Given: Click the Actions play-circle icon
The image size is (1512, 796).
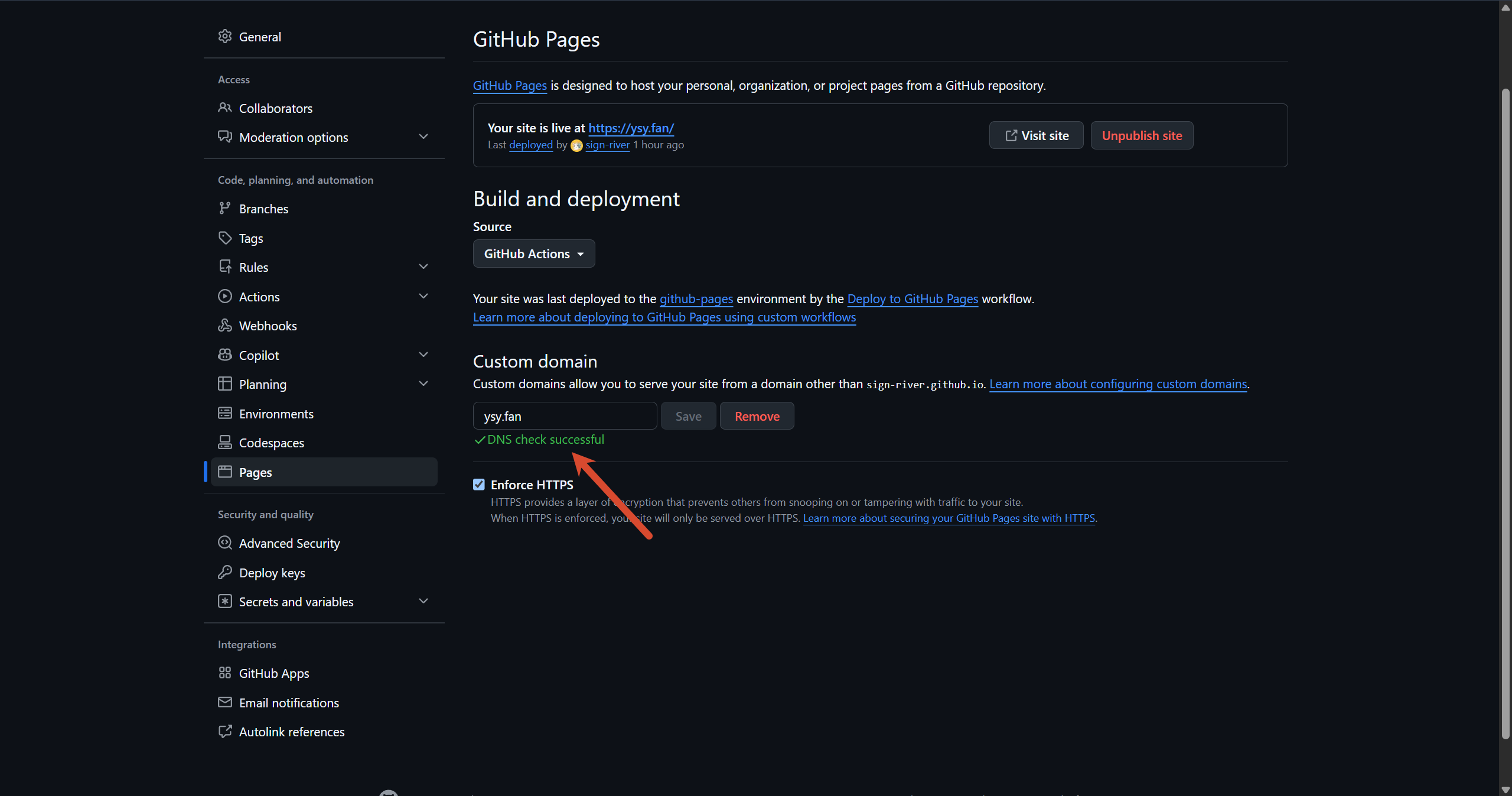Looking at the screenshot, I should coord(224,297).
